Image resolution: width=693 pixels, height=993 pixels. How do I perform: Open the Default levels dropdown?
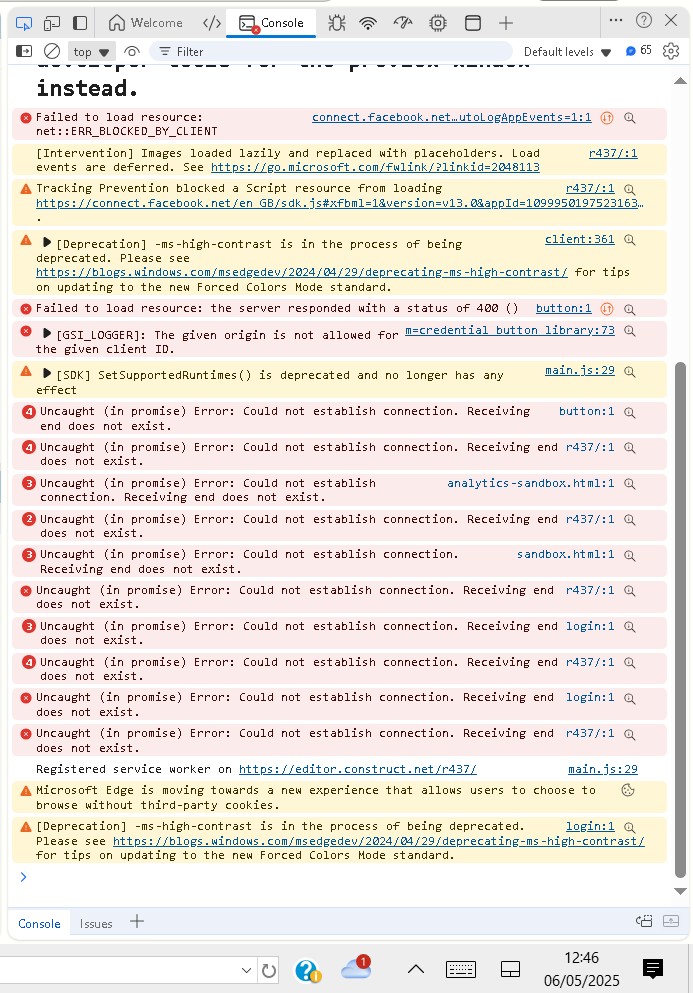pos(568,52)
